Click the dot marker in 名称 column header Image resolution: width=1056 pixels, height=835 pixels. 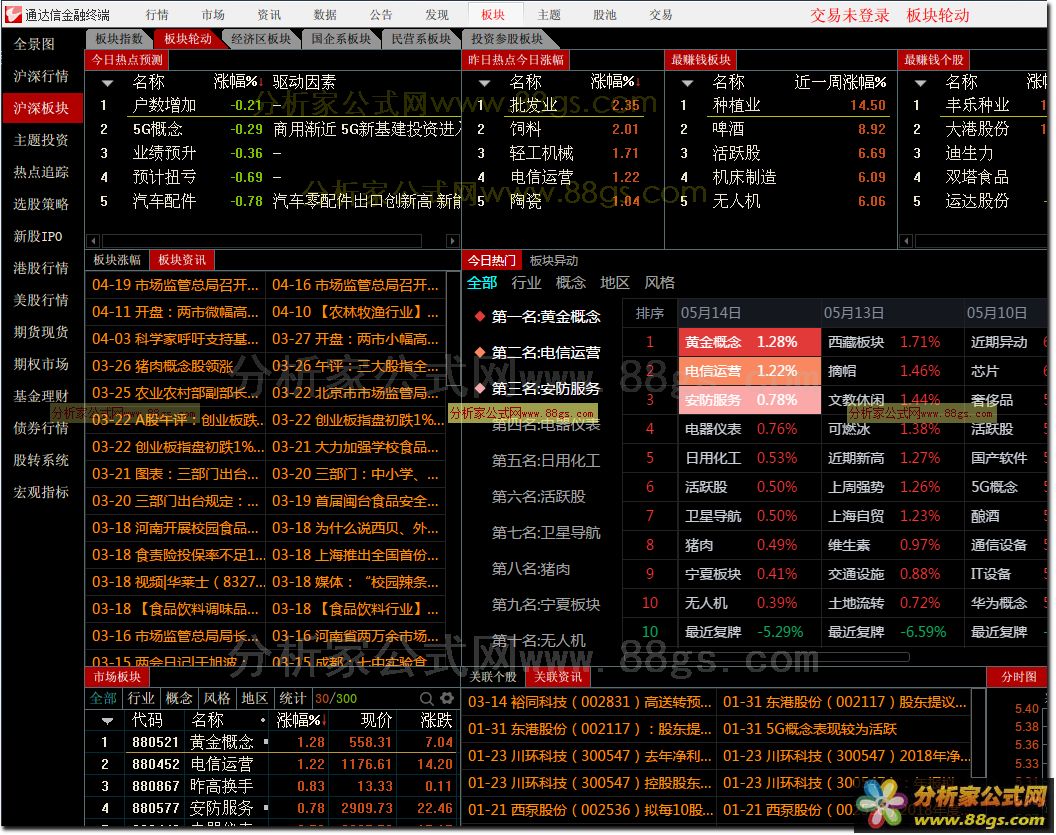click(263, 721)
